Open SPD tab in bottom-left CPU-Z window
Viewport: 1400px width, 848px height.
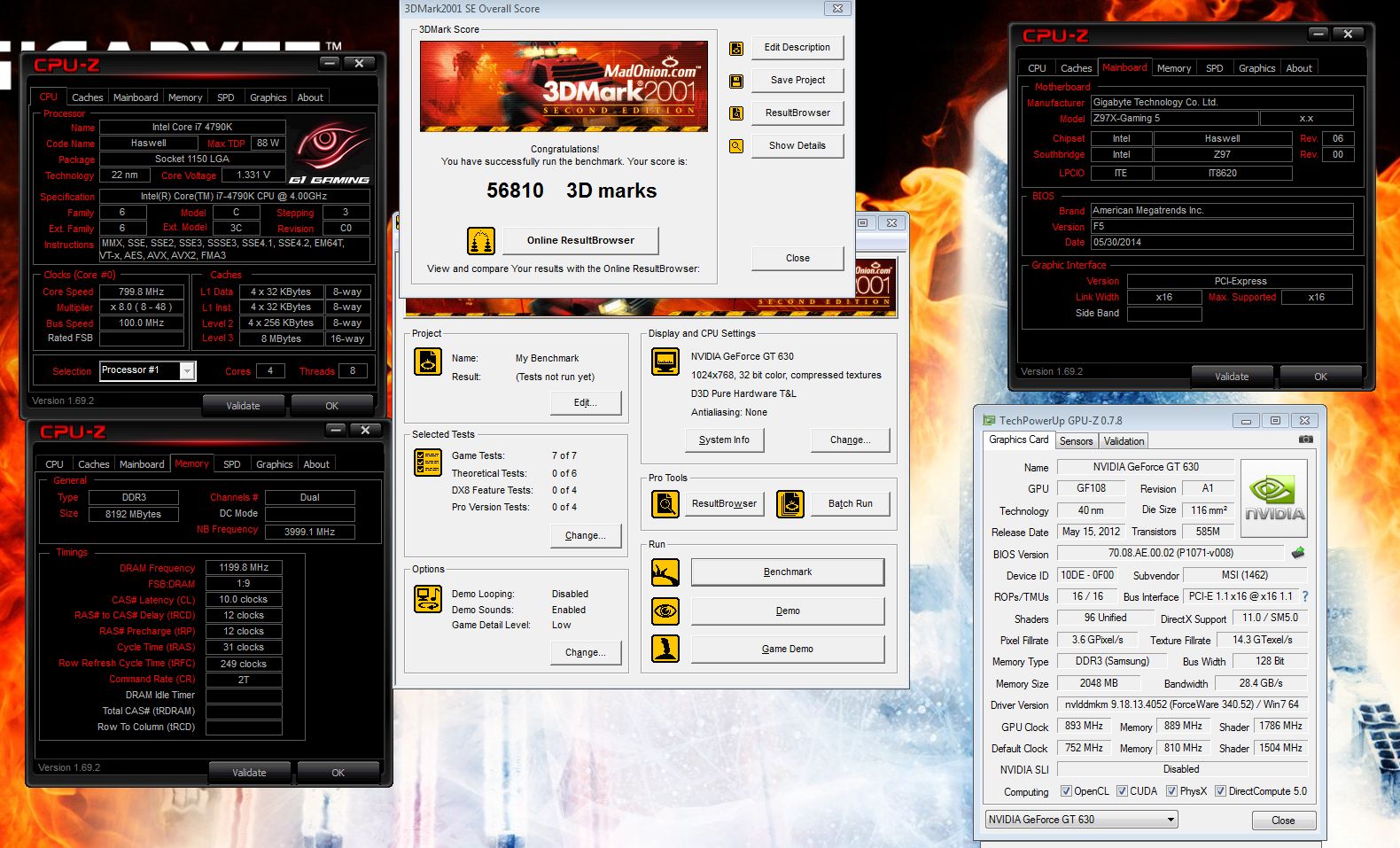232,464
